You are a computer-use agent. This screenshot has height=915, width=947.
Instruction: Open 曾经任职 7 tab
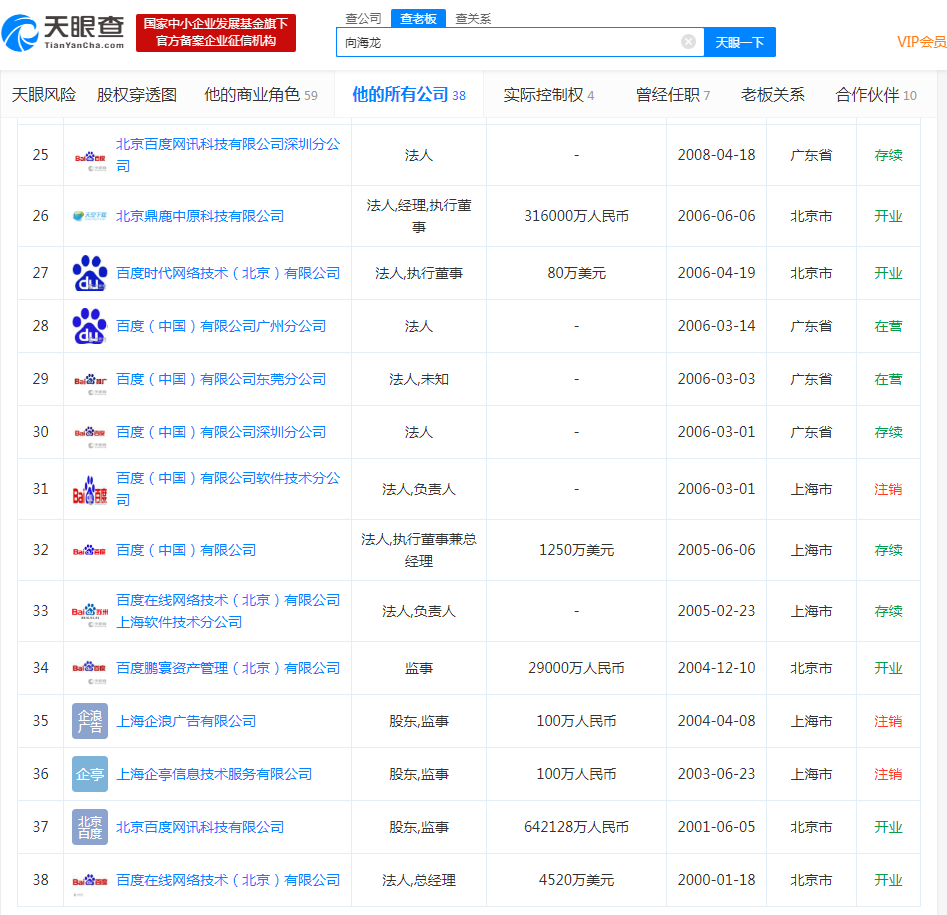673,95
